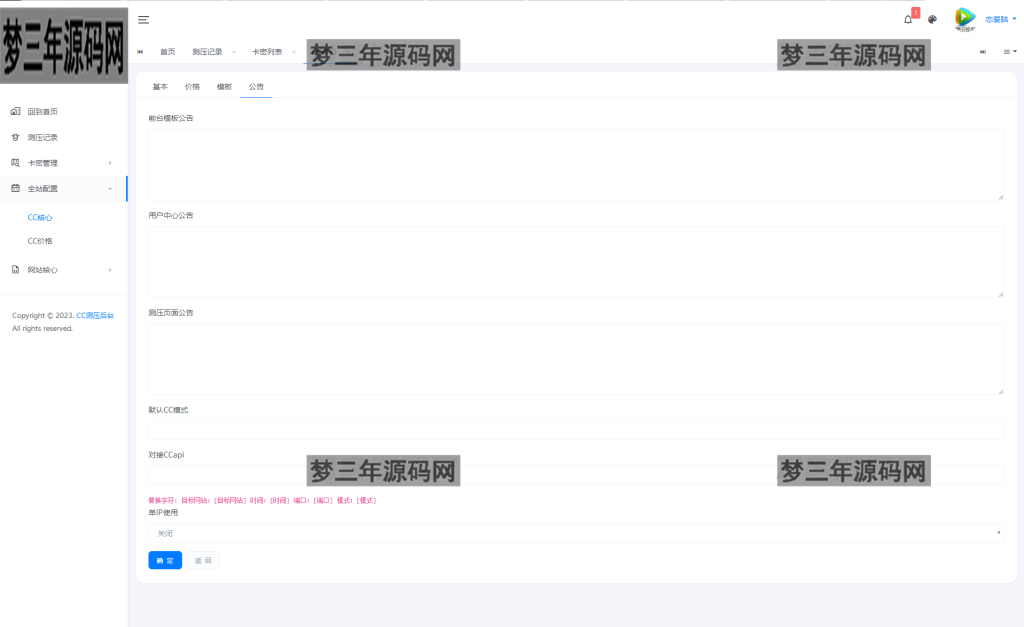Open 回到首页 in sidebar
Image resolution: width=1024 pixels, height=627 pixels.
[x=42, y=112]
